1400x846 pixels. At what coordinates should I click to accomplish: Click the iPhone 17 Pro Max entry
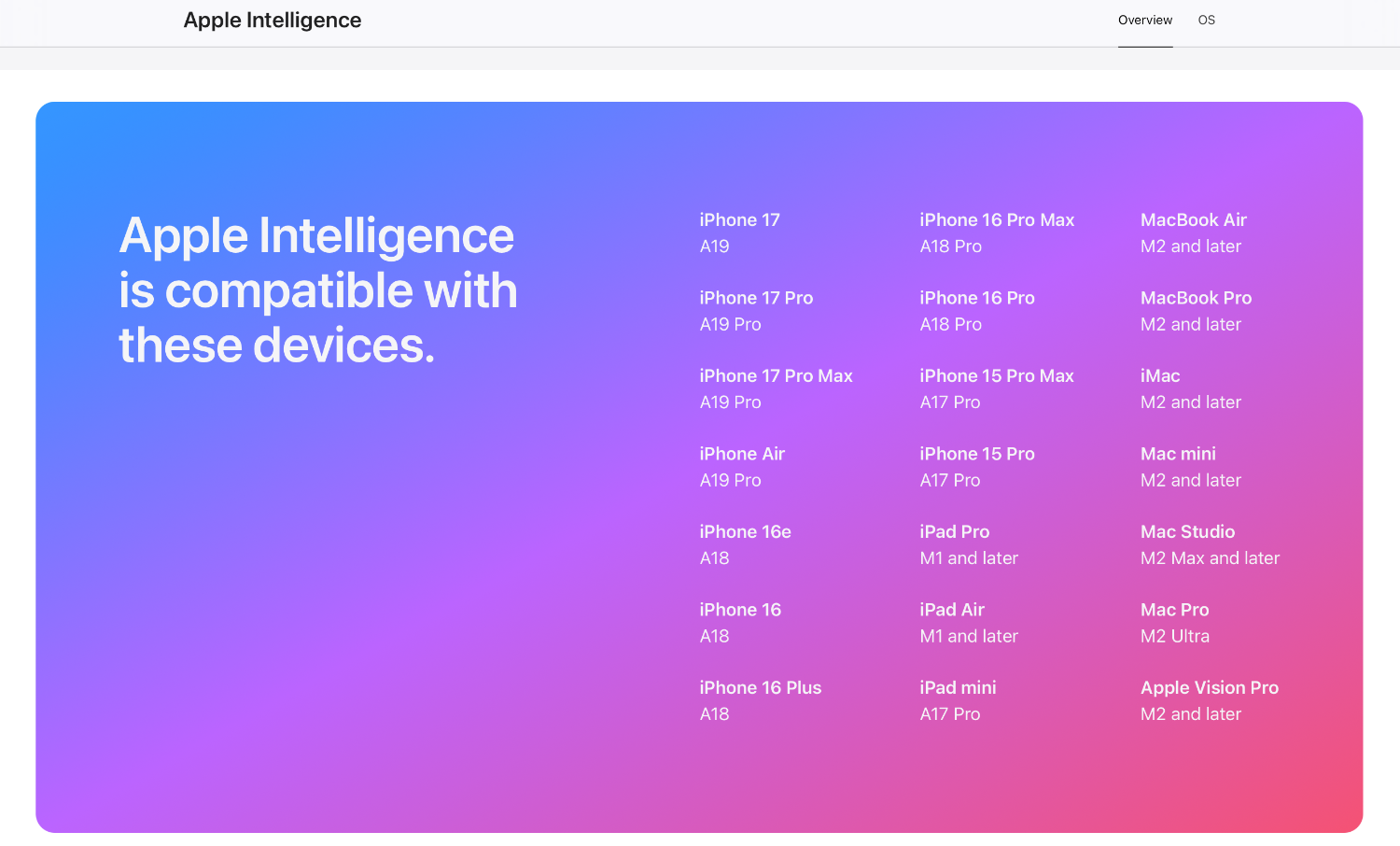tap(776, 376)
